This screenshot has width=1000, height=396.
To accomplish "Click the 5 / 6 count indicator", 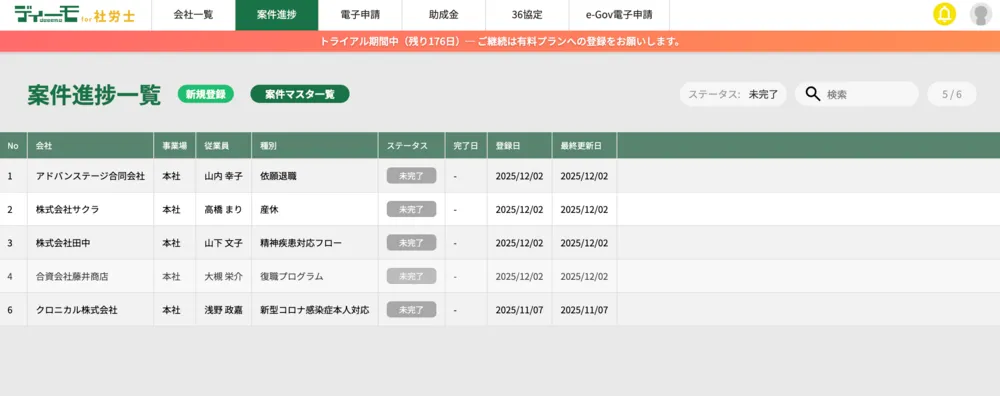I will (x=952, y=94).
